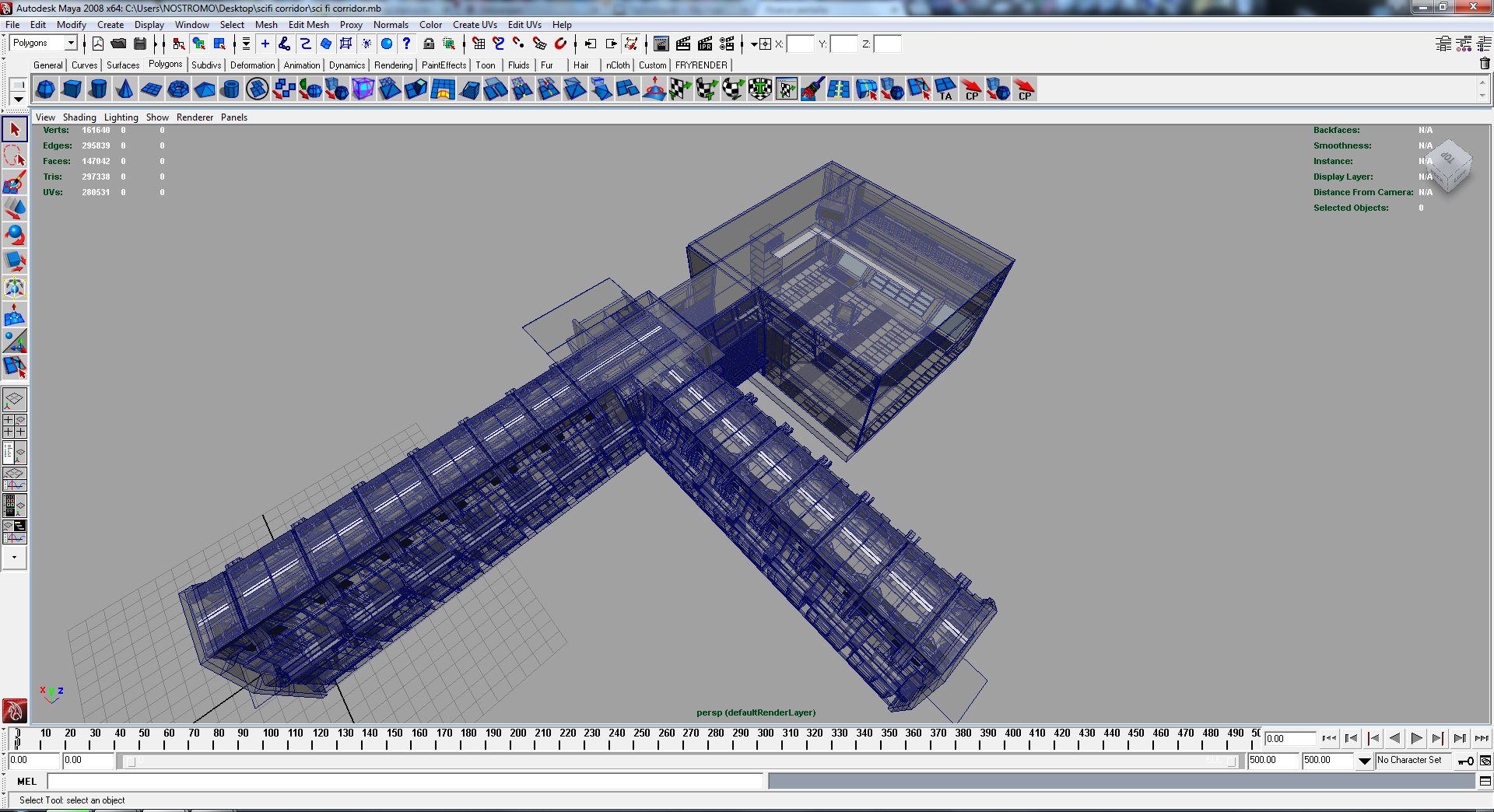Click the range slider handle
The image size is (1494, 812).
coord(132,761)
